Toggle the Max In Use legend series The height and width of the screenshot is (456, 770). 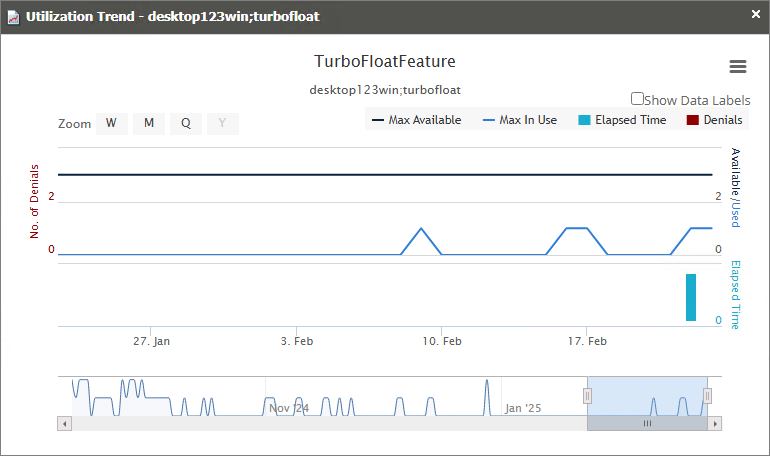click(520, 120)
